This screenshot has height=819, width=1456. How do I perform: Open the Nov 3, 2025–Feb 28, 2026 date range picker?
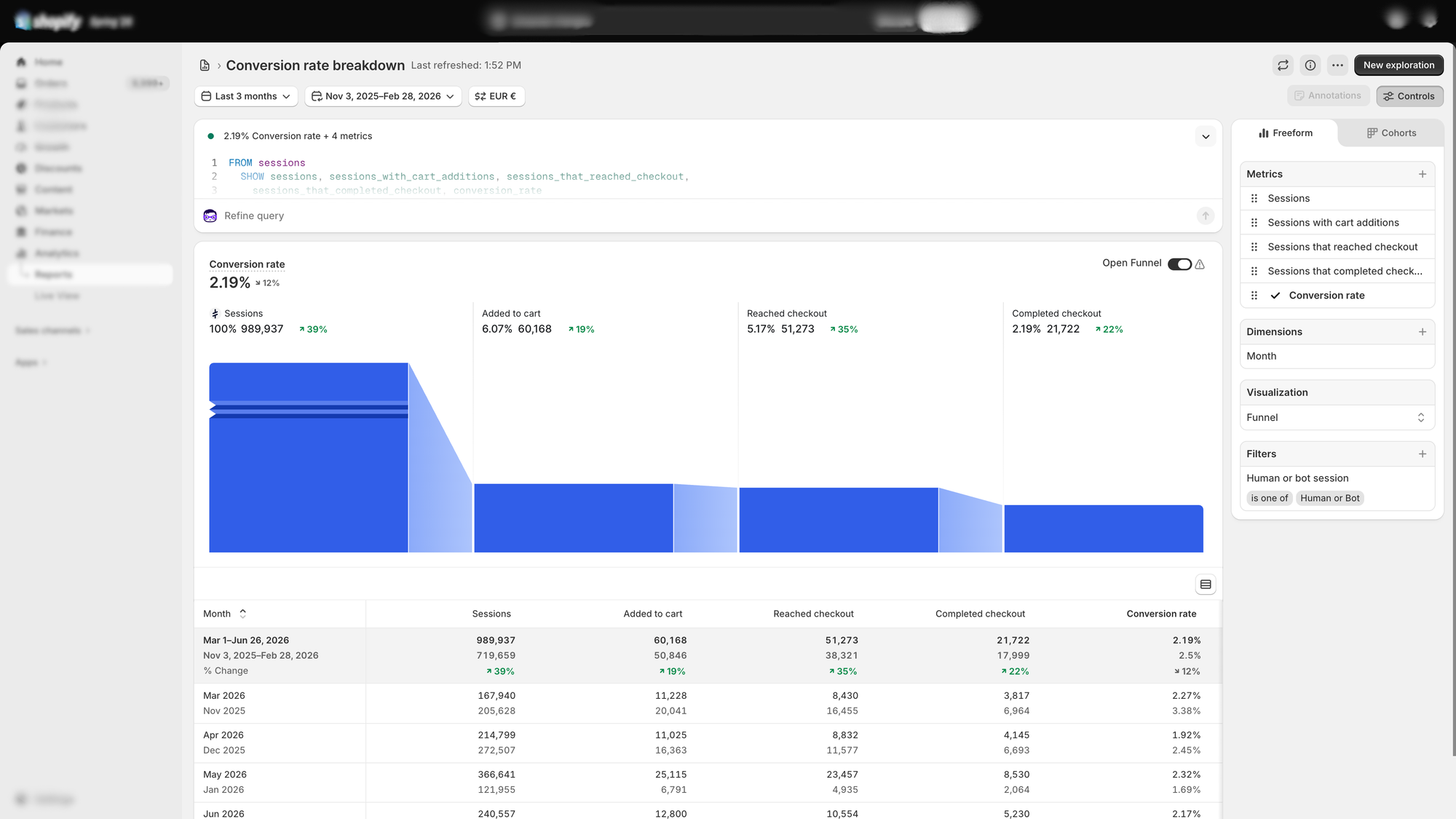(383, 96)
